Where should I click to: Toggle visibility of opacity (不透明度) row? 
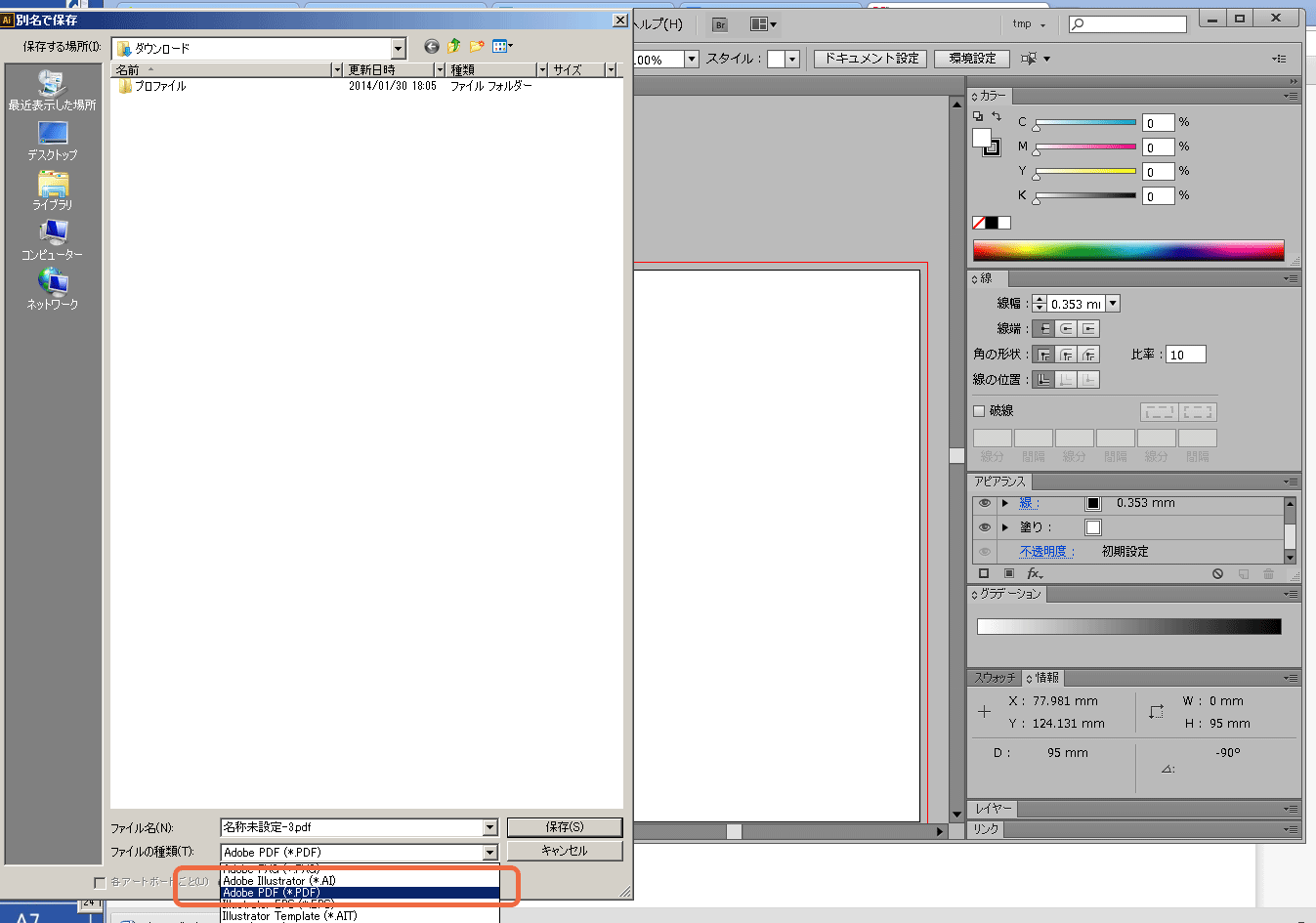coord(985,552)
